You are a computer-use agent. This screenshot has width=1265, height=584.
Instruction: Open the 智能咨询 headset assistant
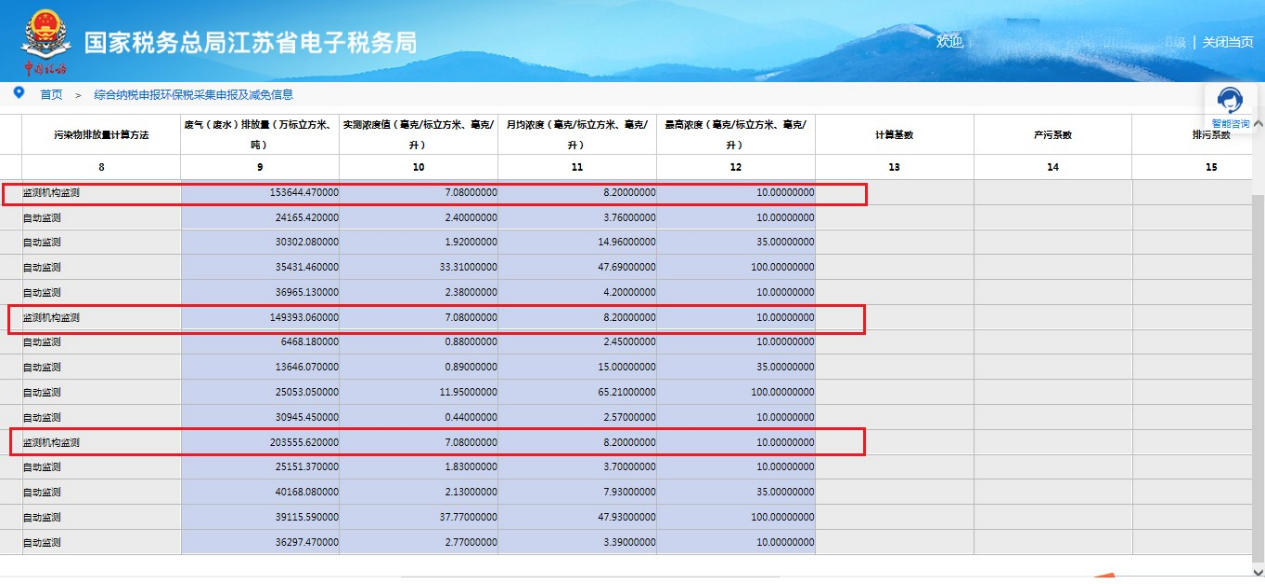(x=1229, y=100)
